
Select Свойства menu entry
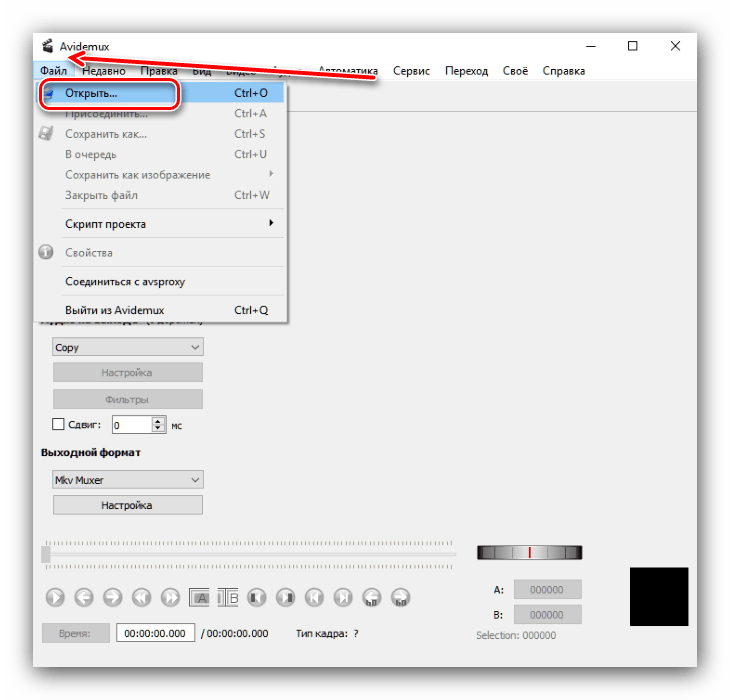tap(159, 253)
